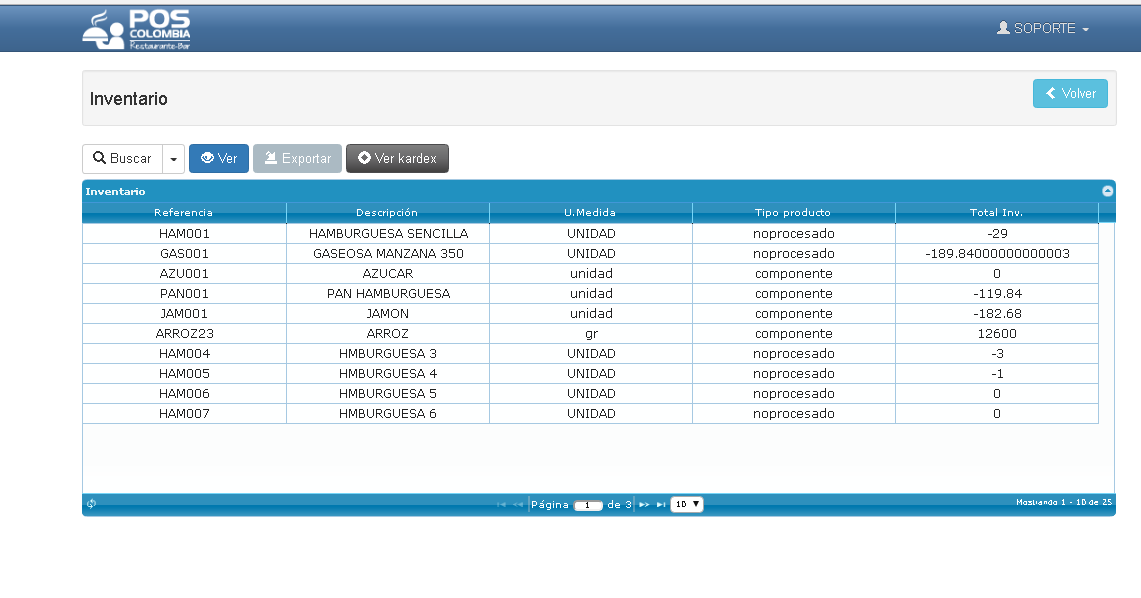The image size is (1141, 598).
Task: Click the -29 total cell
Action: pos(997,234)
